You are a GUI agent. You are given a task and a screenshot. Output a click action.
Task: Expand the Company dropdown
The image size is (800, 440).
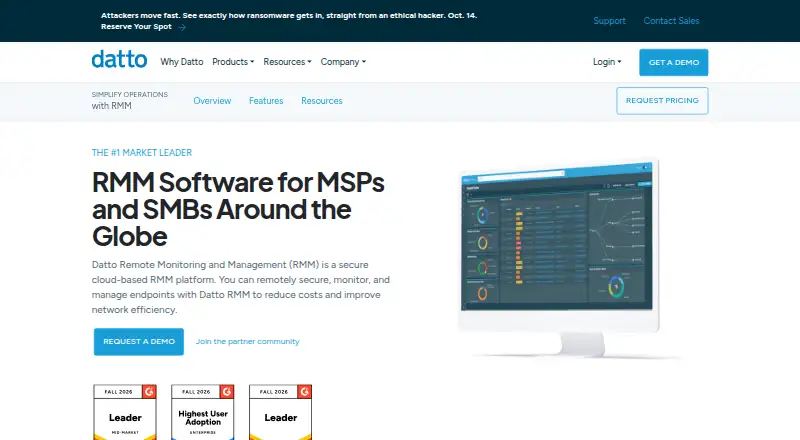click(343, 62)
